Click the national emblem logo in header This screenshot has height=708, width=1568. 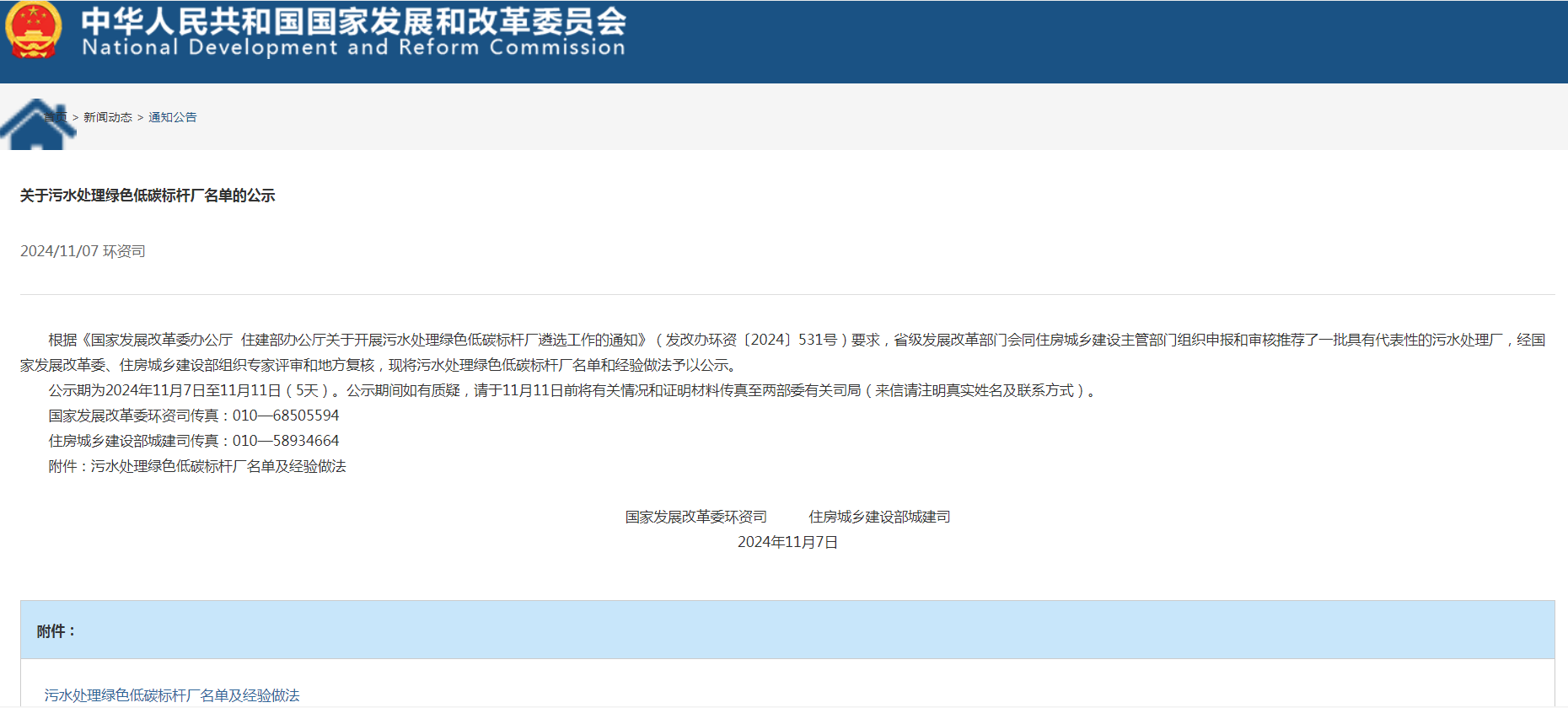[34, 30]
